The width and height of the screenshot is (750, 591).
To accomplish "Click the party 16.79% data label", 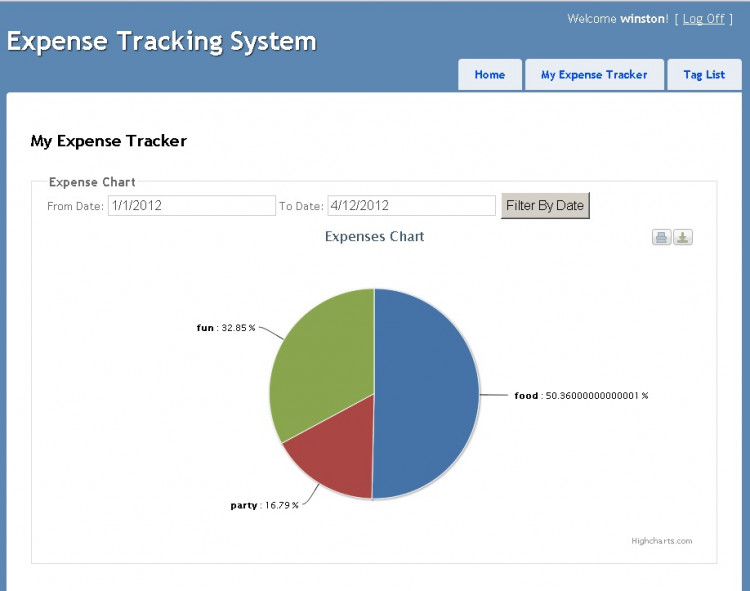I will tap(263, 506).
